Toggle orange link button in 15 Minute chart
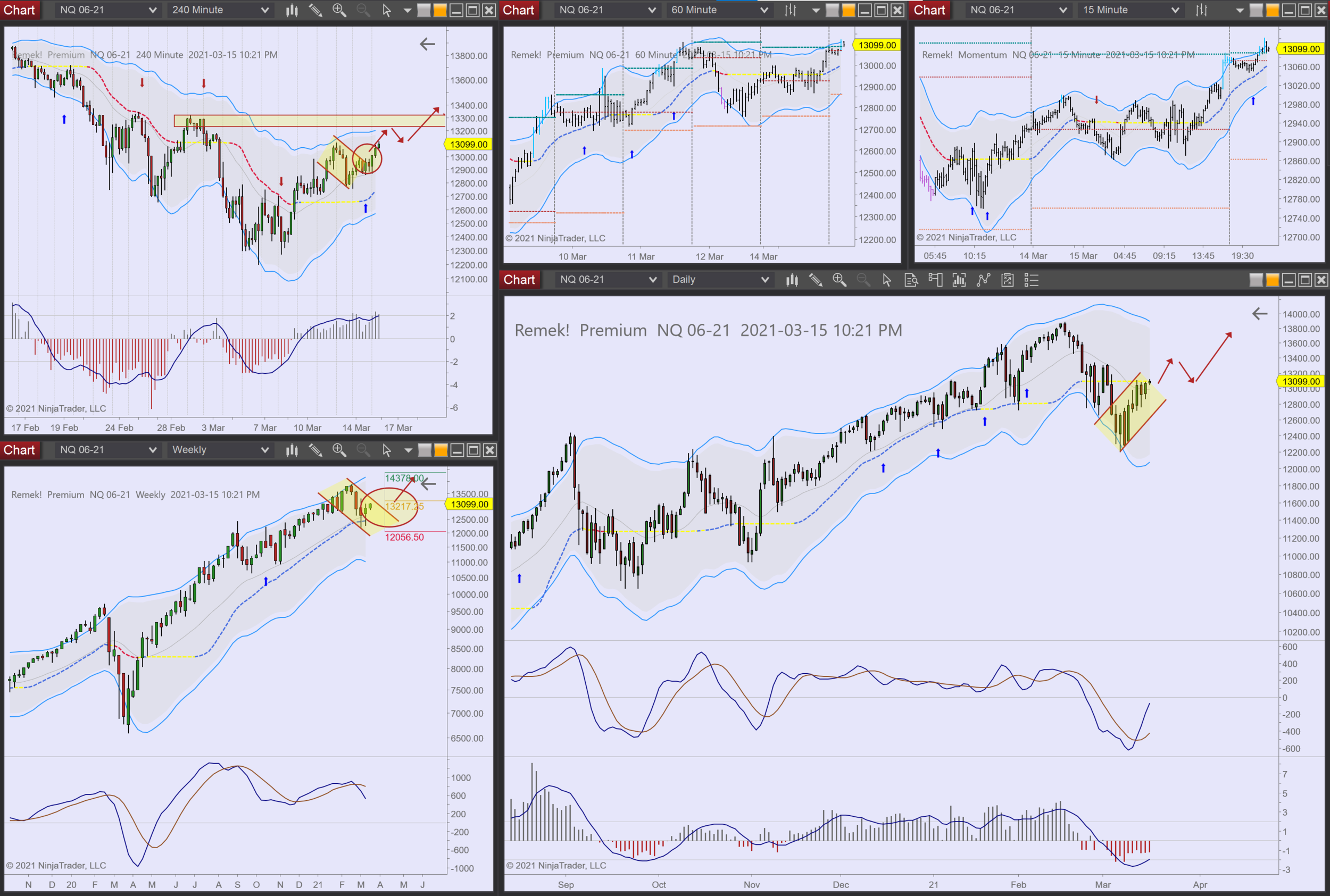The height and width of the screenshot is (896, 1330). pyautogui.click(x=1272, y=10)
